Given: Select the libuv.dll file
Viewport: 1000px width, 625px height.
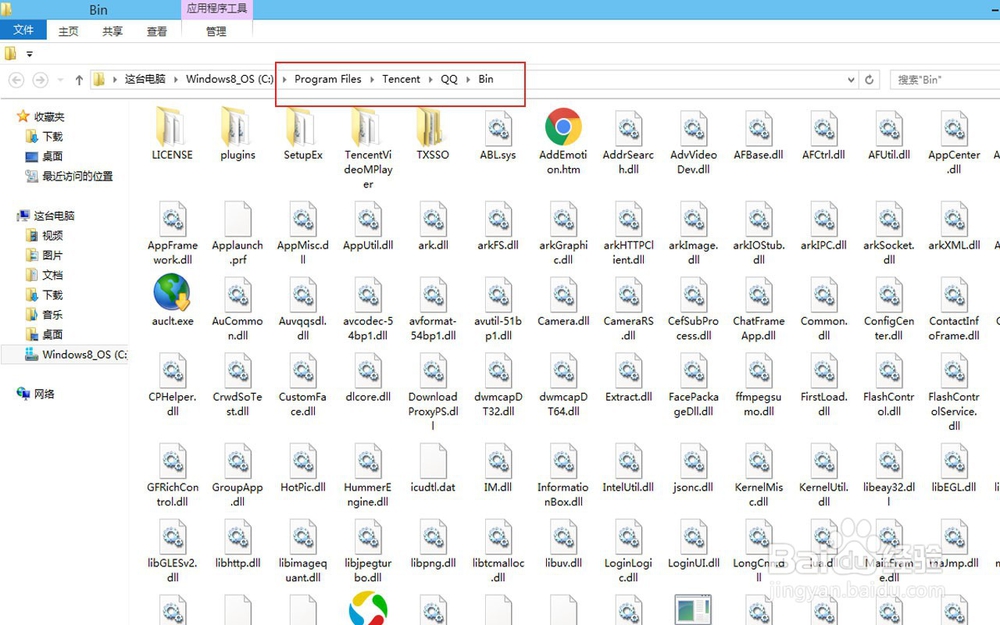Looking at the screenshot, I should (563, 543).
